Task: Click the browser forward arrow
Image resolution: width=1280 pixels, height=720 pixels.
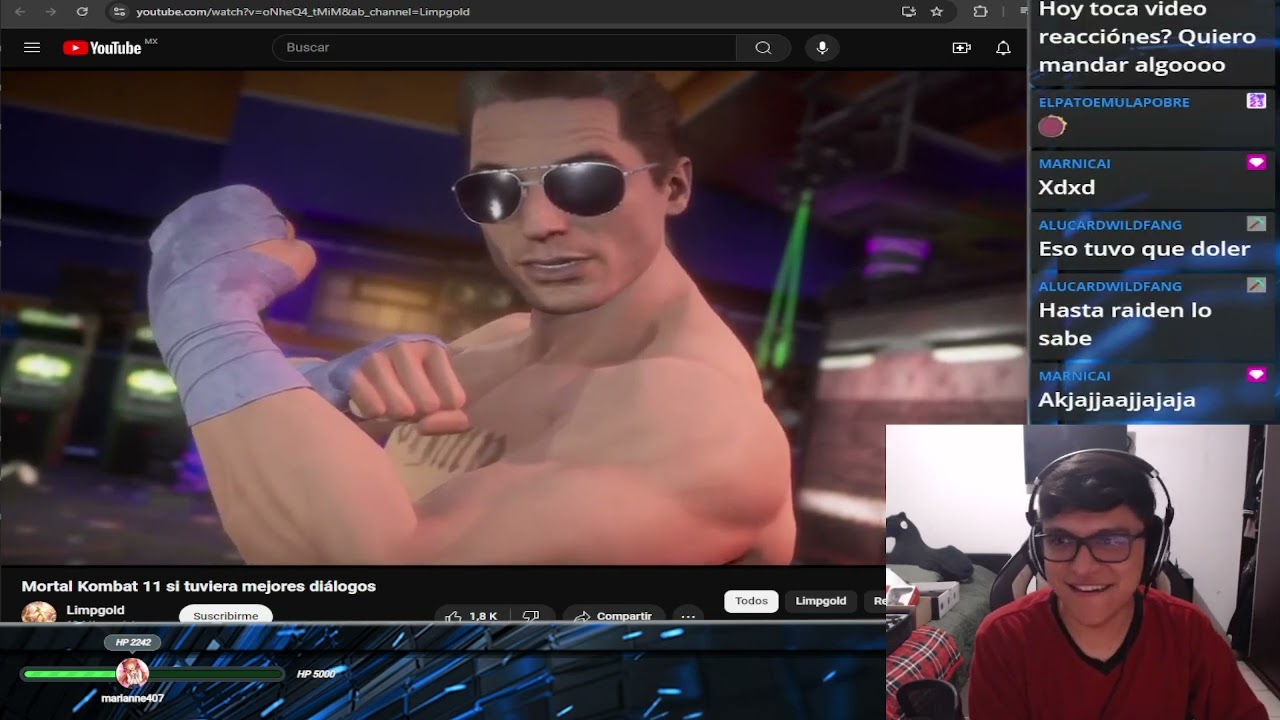Action: coord(50,11)
